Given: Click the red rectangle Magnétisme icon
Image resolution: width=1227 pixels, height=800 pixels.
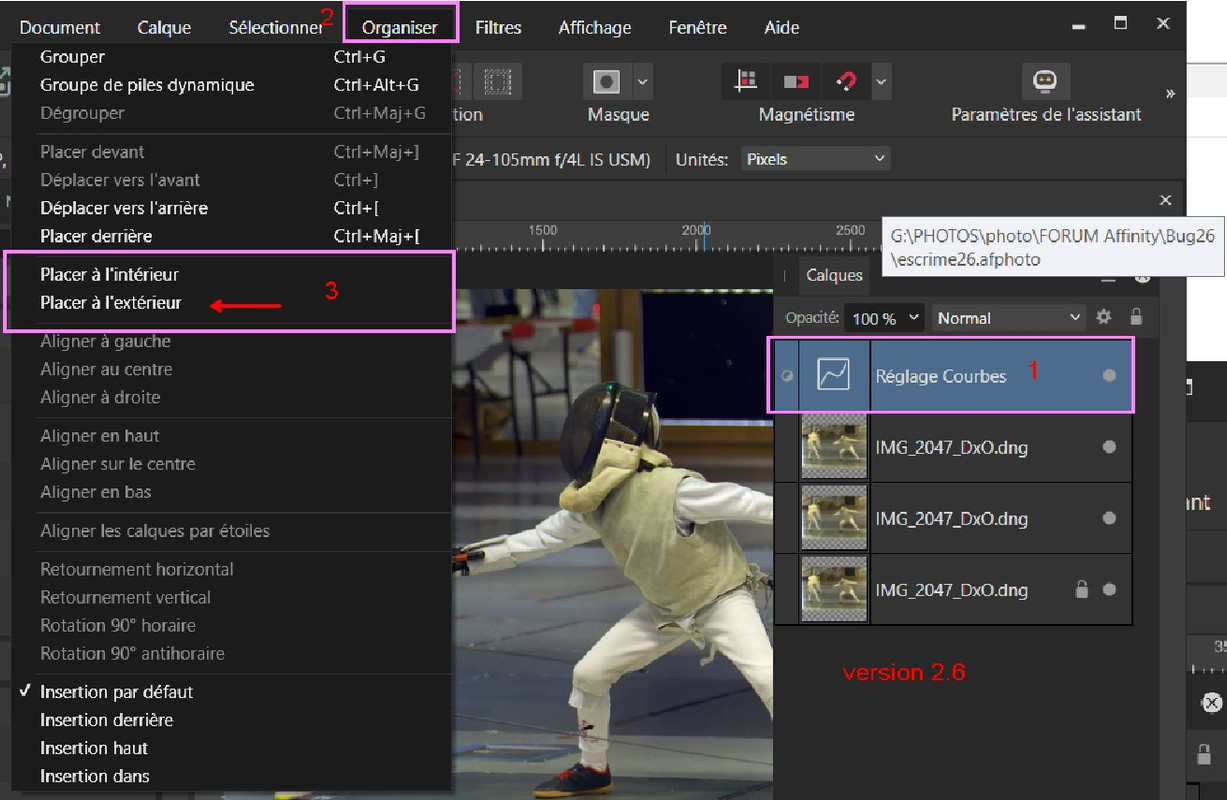Looking at the screenshot, I should (x=796, y=81).
